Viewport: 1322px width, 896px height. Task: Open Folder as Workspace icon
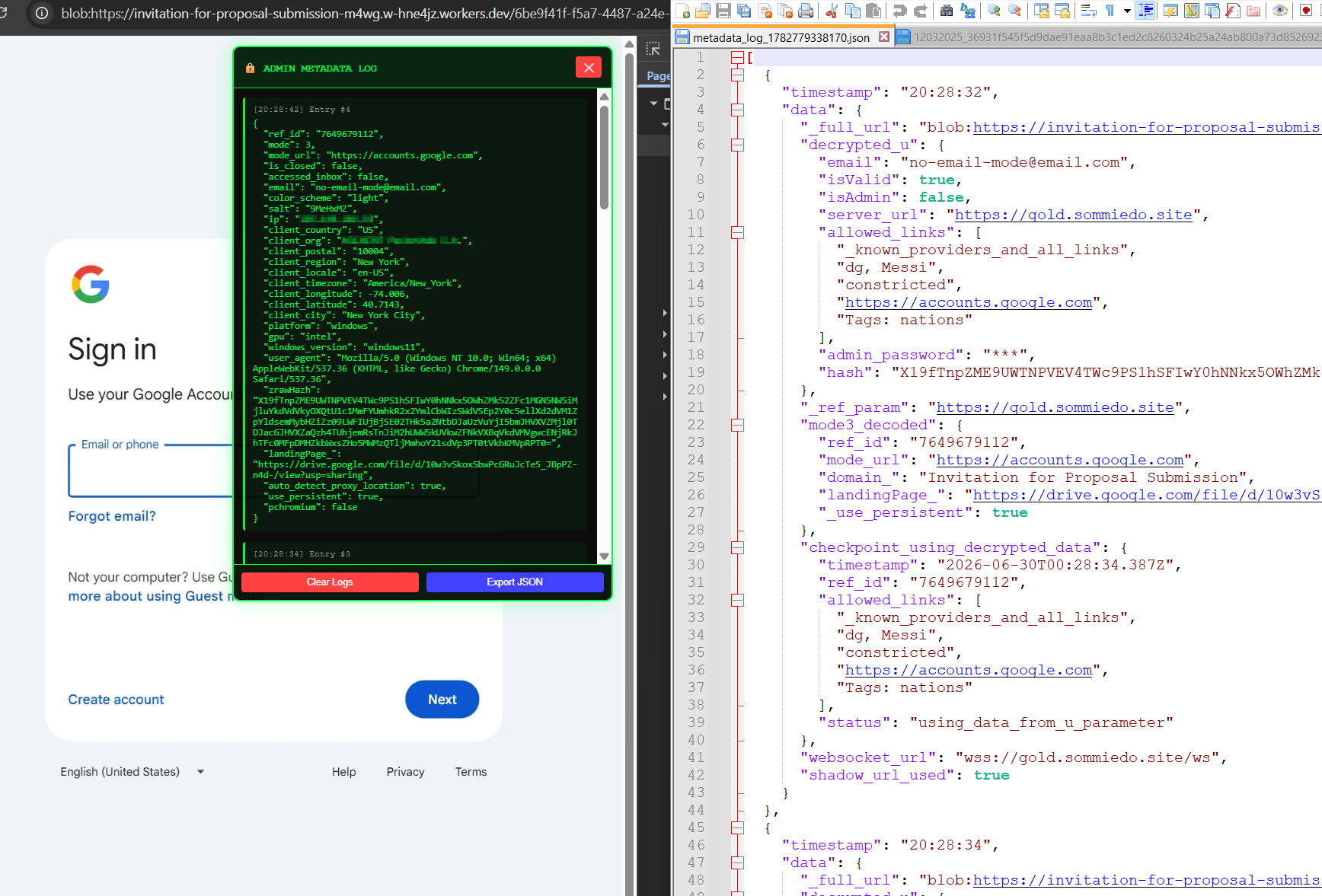(x=1253, y=11)
